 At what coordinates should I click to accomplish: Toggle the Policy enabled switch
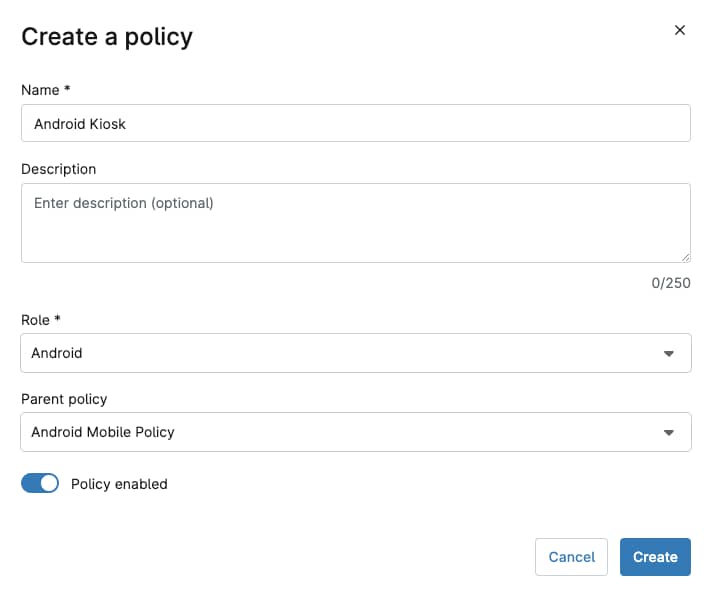point(40,483)
